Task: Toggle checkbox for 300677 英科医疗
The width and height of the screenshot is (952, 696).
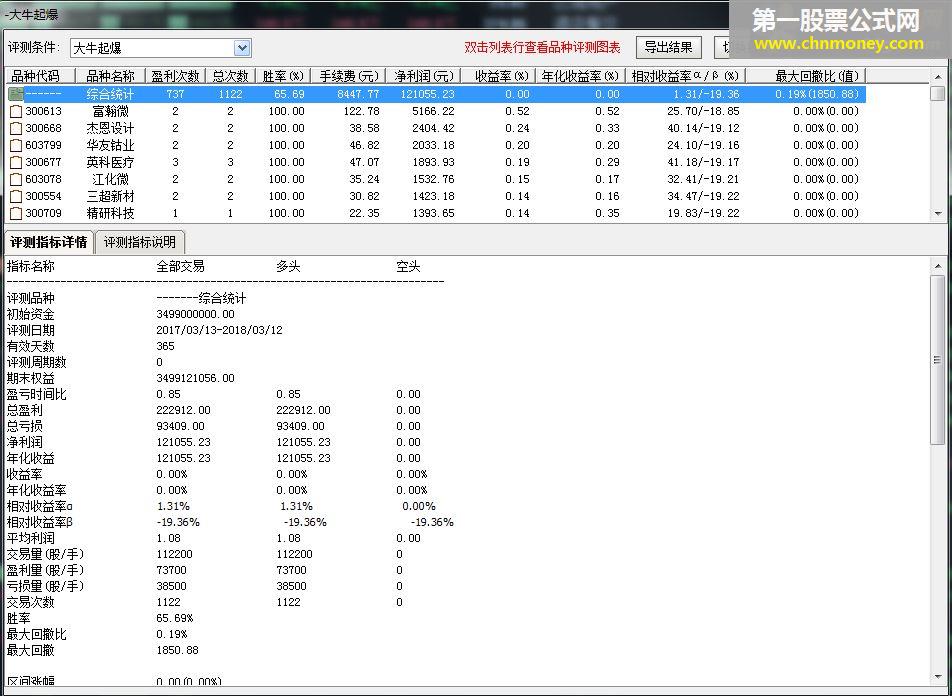Action: 16,163
